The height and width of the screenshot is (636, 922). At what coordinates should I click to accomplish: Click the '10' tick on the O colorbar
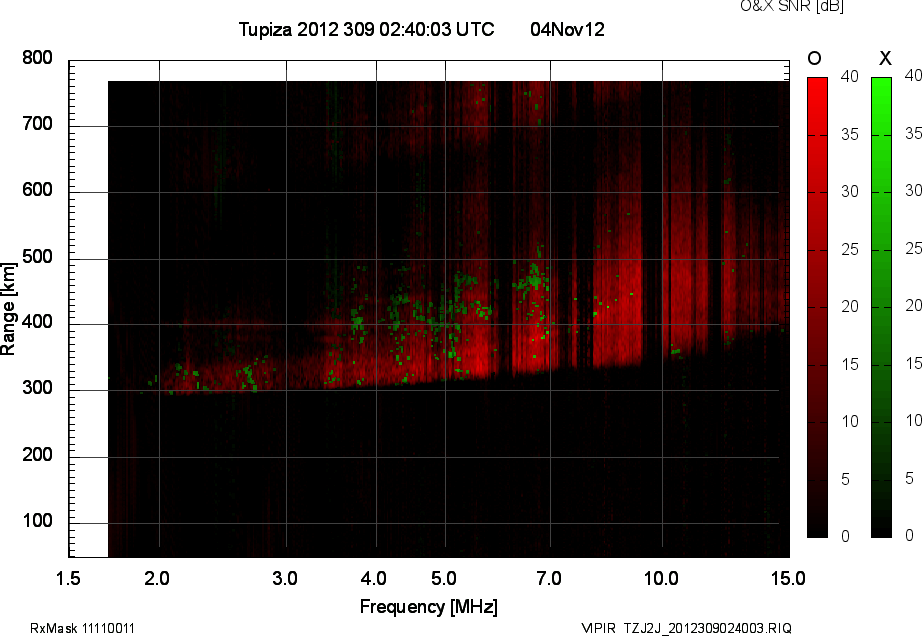click(x=850, y=421)
